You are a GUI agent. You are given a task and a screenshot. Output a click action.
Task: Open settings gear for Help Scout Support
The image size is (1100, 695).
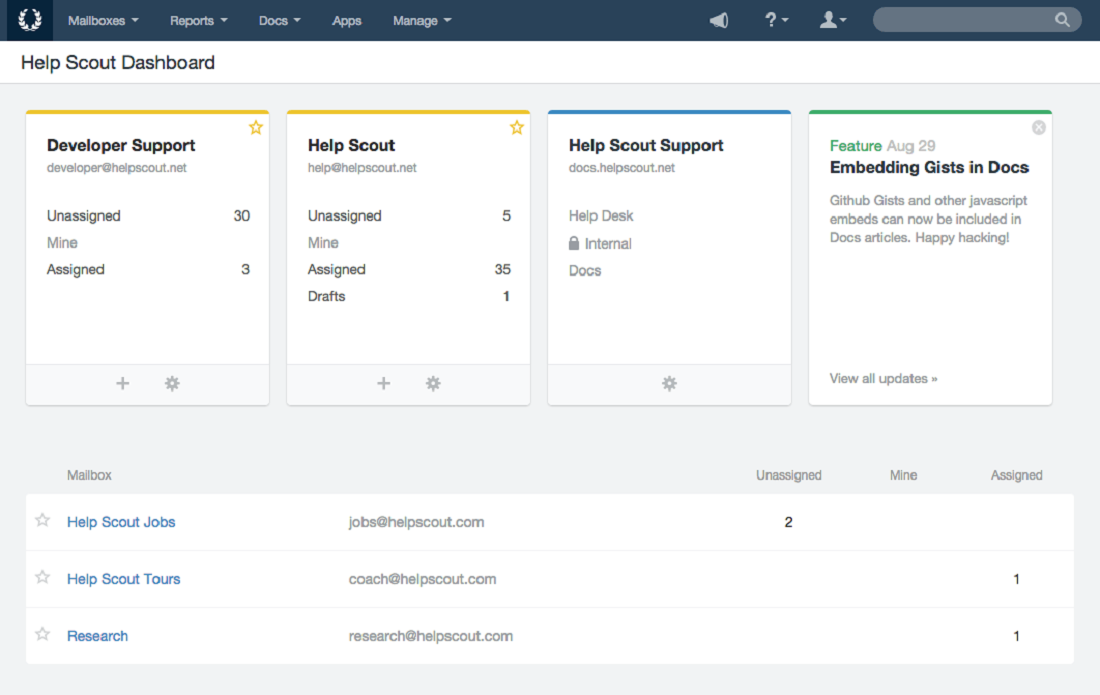[668, 383]
